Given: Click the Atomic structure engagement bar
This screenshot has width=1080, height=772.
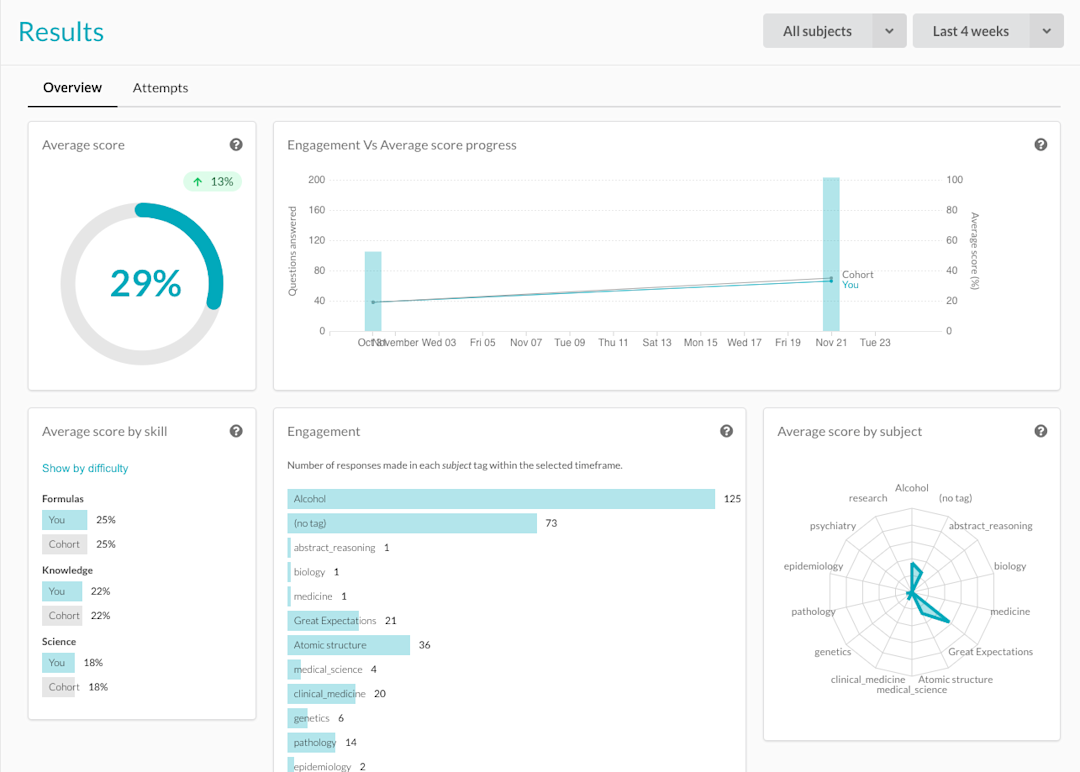Looking at the screenshot, I should point(348,644).
